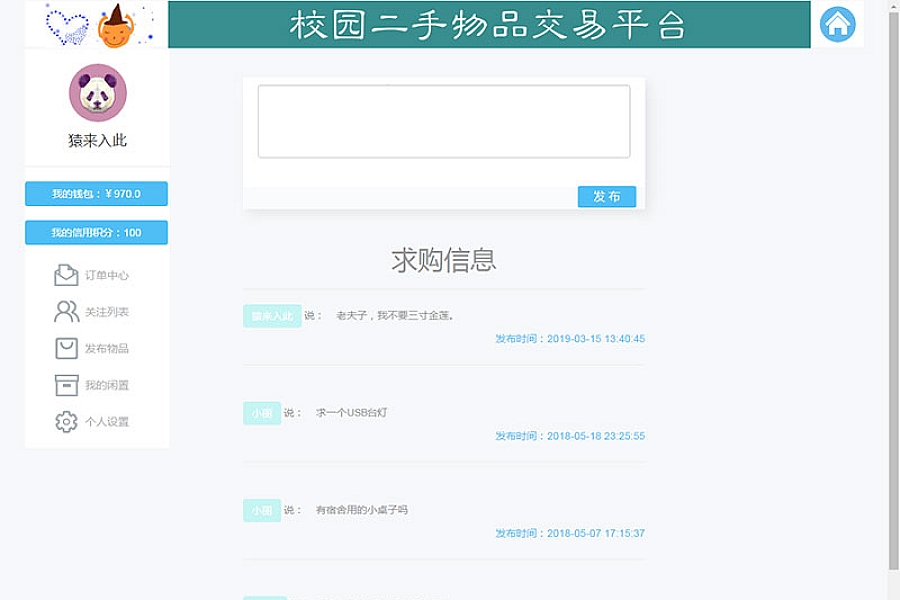
Task: Open 关注列表 menu item
Action: 107,312
